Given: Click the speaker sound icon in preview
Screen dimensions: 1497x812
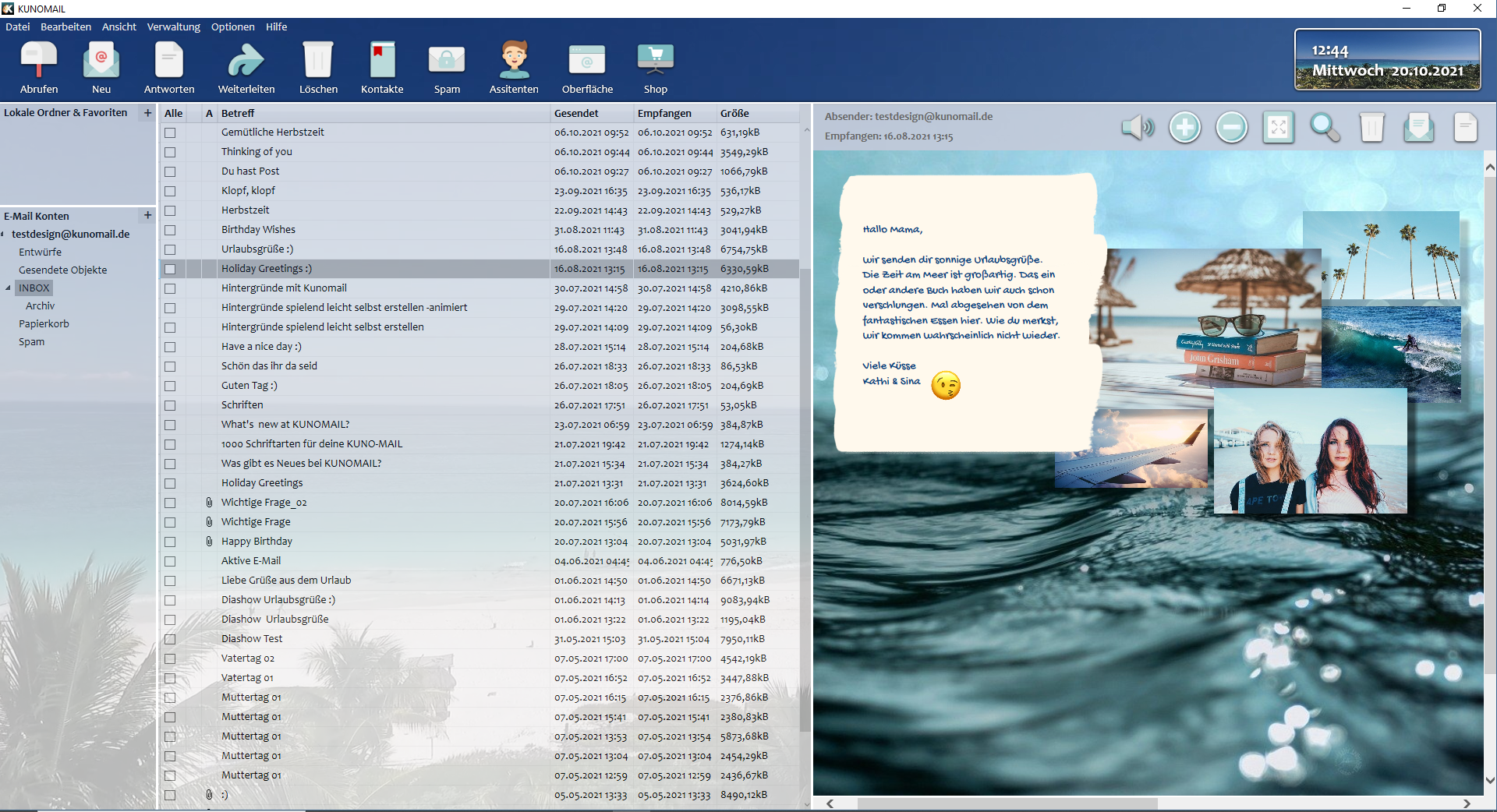Looking at the screenshot, I should tap(1138, 127).
